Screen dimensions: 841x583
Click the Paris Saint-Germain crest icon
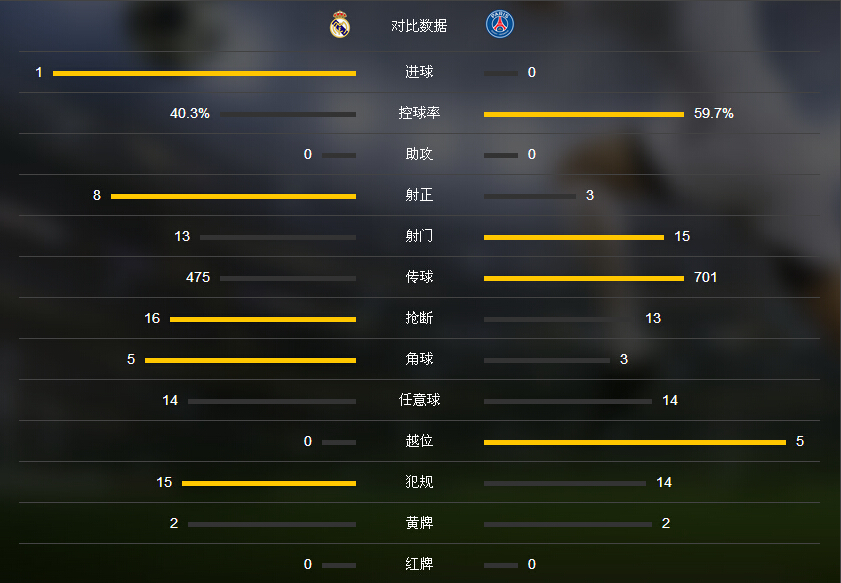click(x=499, y=25)
